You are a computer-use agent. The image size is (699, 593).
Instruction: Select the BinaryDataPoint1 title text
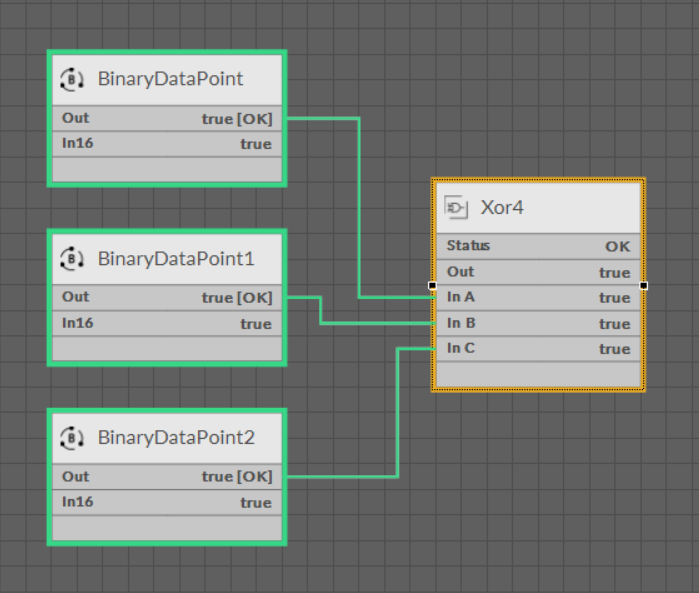[176, 259]
